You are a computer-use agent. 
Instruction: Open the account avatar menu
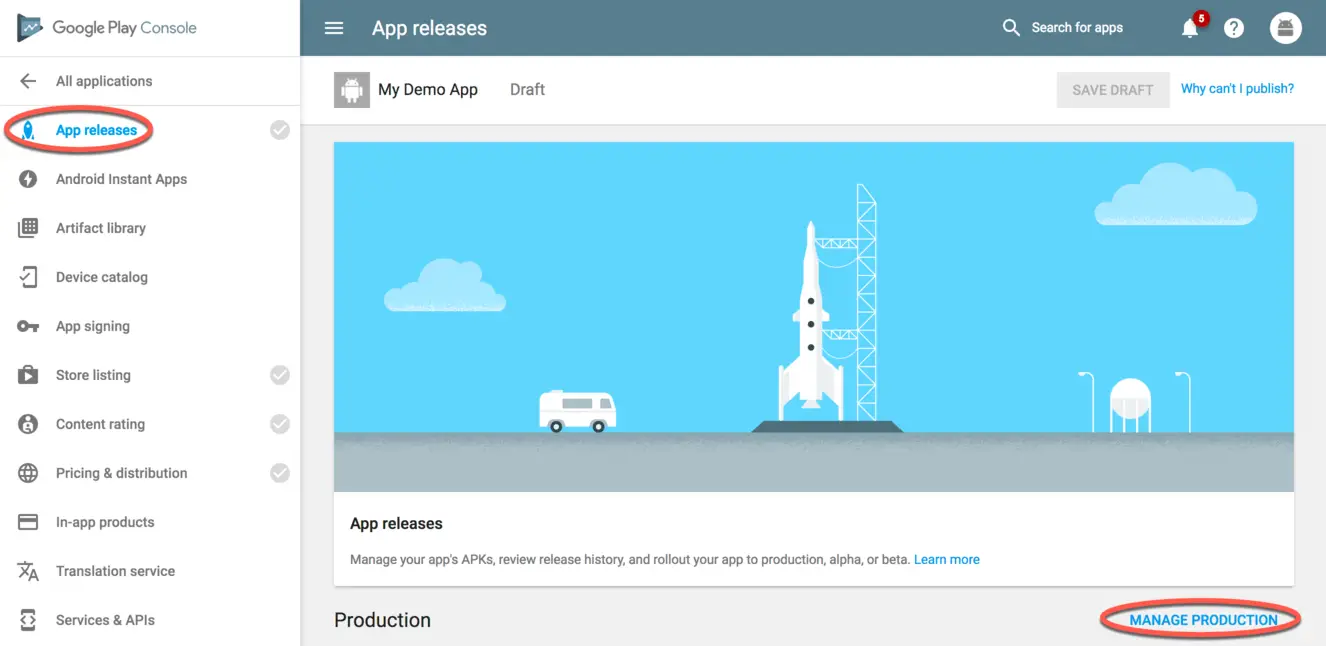(x=1285, y=28)
